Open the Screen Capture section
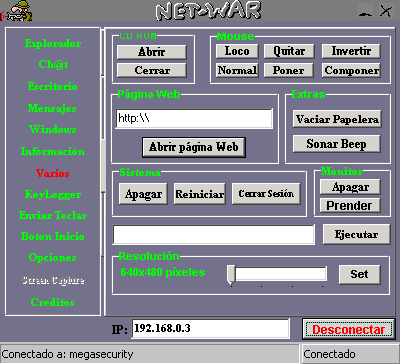The height and width of the screenshot is (364, 400). 53,280
